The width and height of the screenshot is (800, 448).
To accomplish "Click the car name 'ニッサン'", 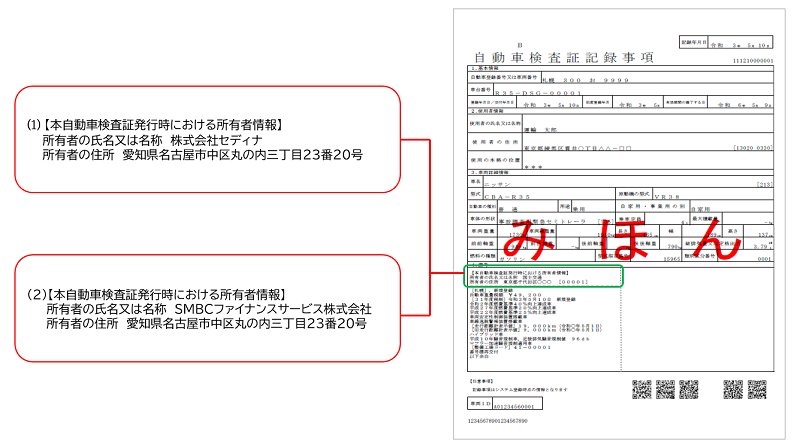I will point(497,184).
